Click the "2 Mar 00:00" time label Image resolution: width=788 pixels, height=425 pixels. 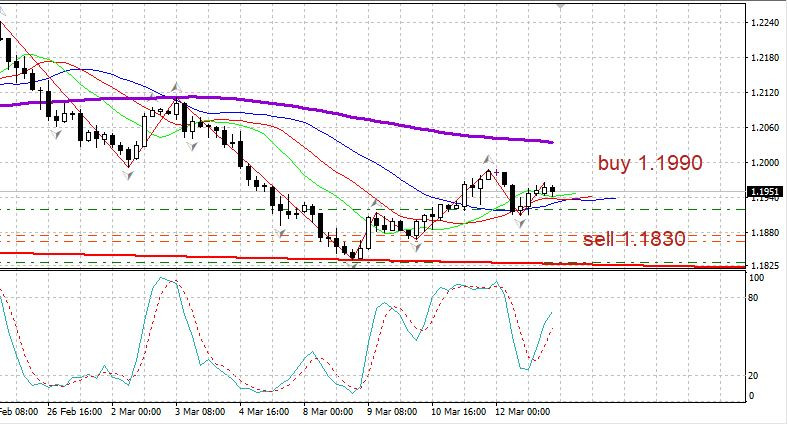(136, 411)
